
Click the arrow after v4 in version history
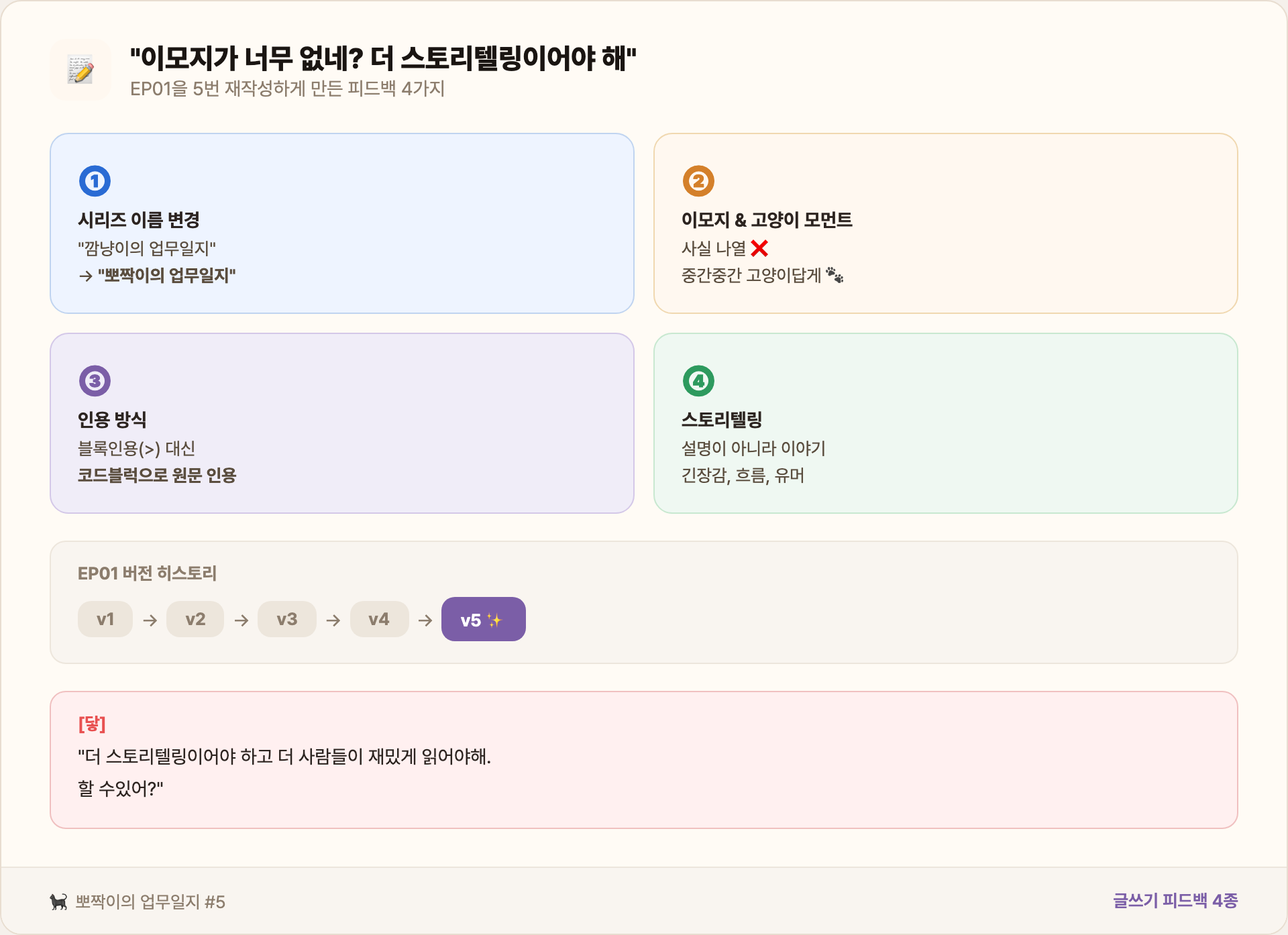coord(424,618)
